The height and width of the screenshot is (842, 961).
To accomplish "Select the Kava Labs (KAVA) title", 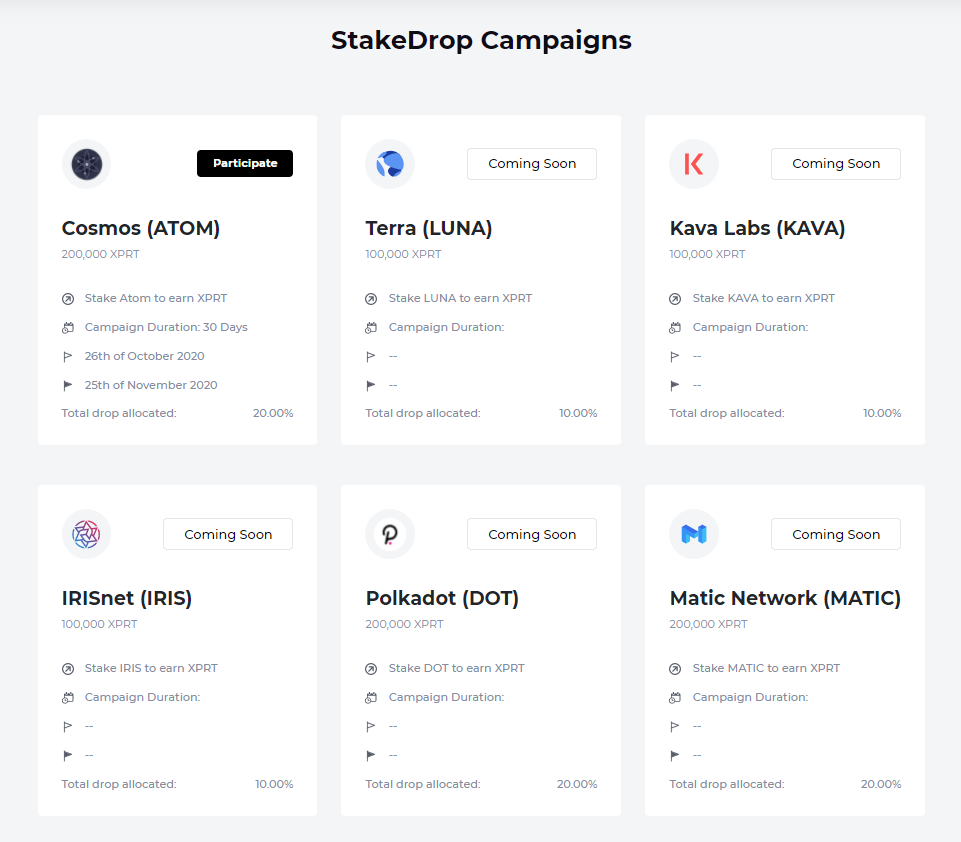I will click(758, 228).
